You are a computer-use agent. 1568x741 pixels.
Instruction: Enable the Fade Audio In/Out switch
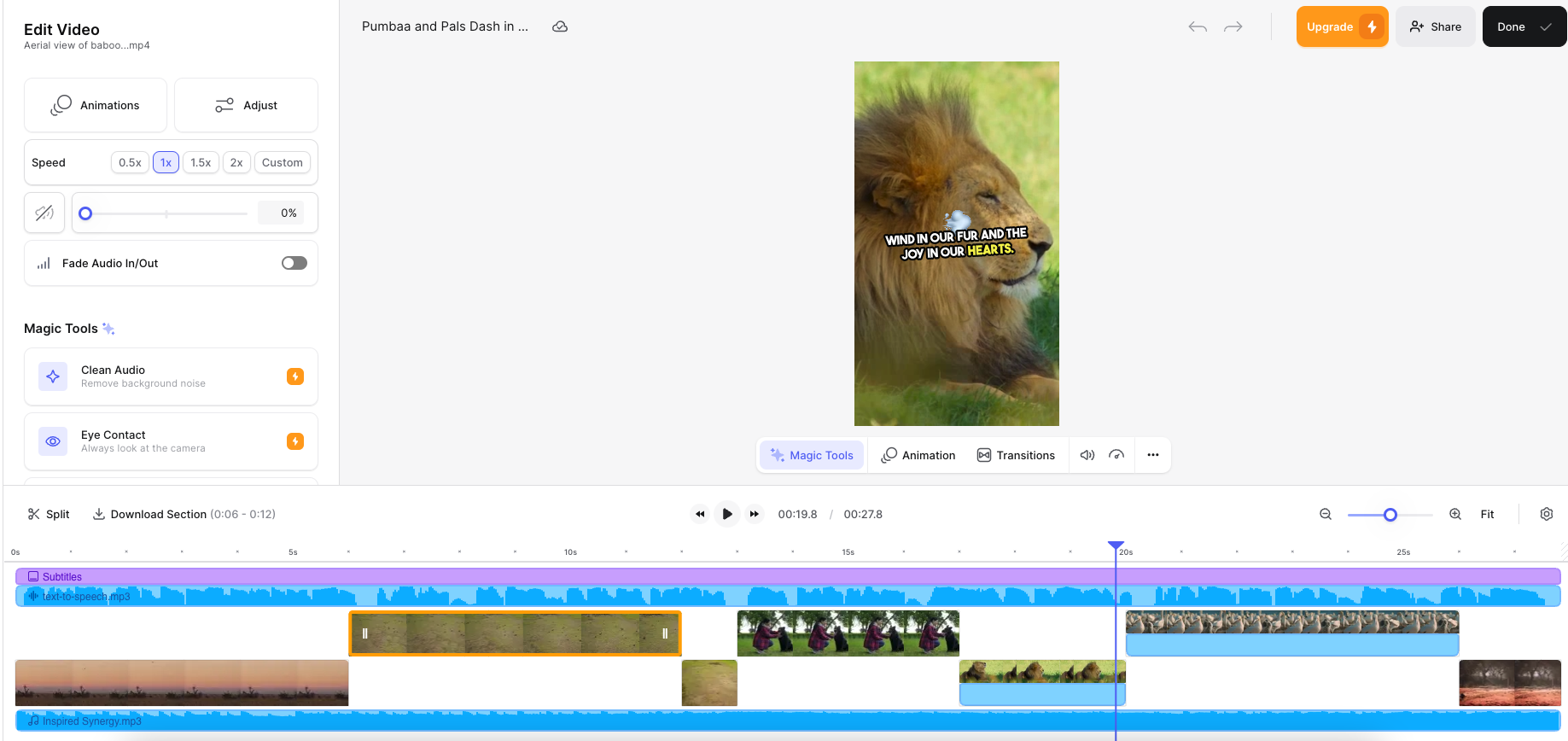(294, 263)
